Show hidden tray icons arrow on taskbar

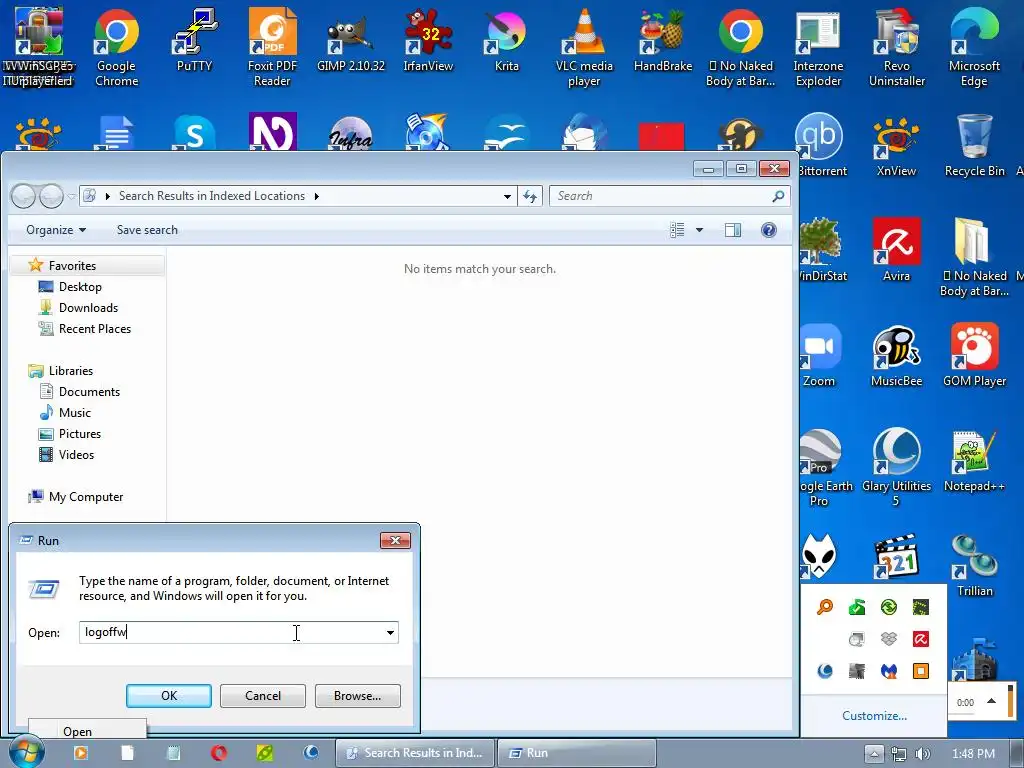click(x=874, y=754)
